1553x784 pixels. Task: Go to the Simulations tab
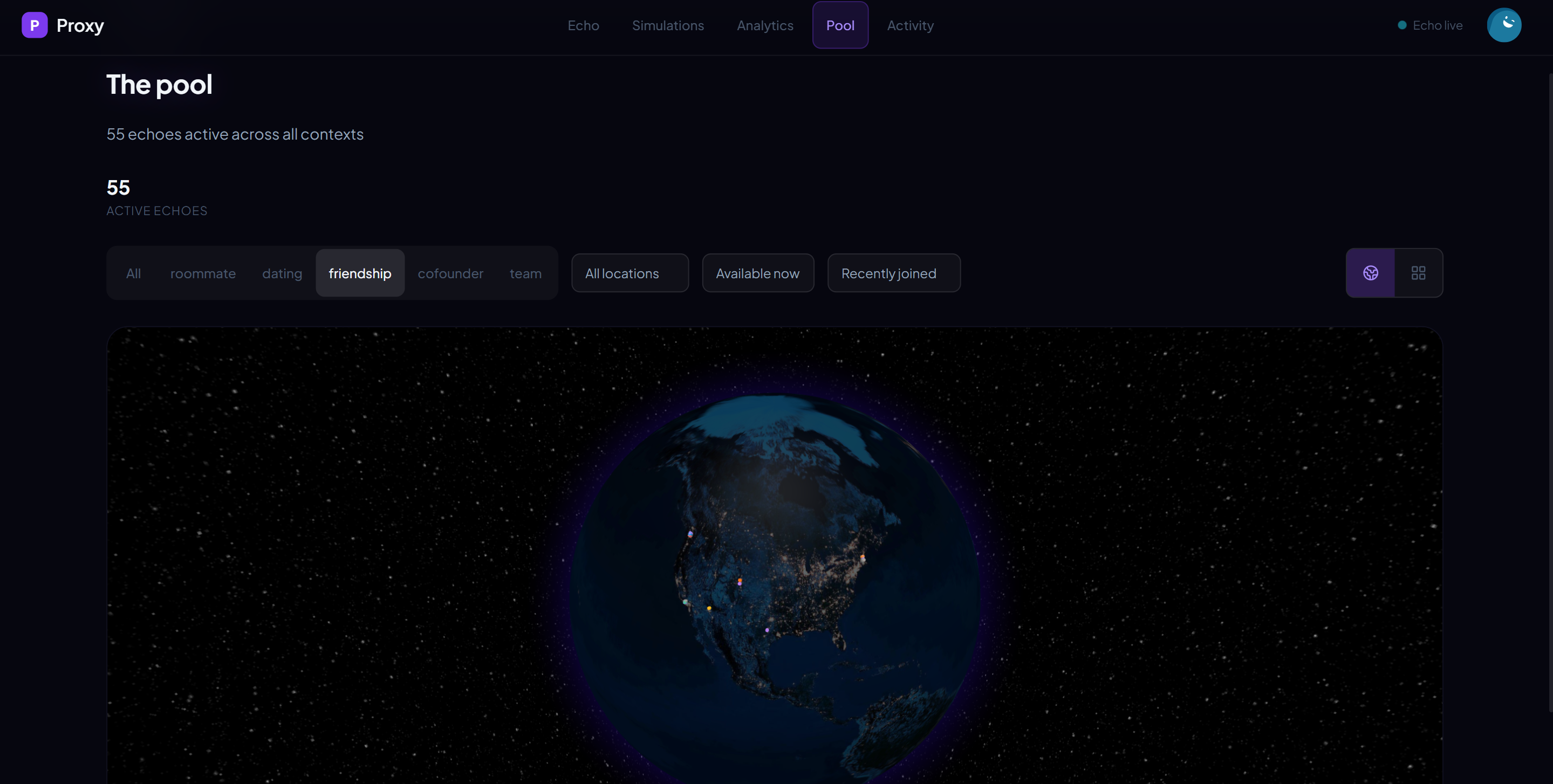[667, 25]
